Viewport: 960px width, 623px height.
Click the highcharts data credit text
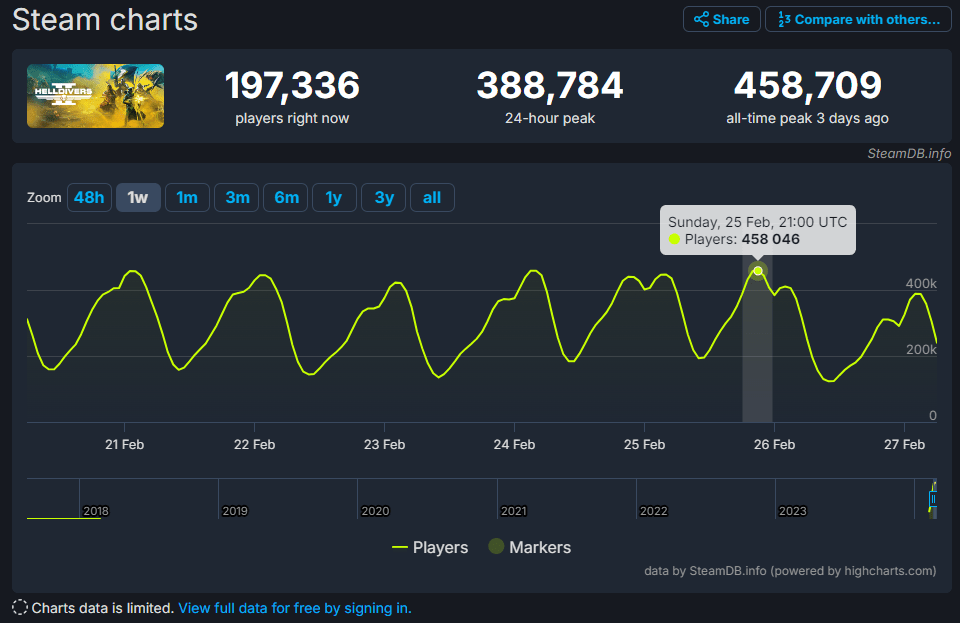pos(790,570)
